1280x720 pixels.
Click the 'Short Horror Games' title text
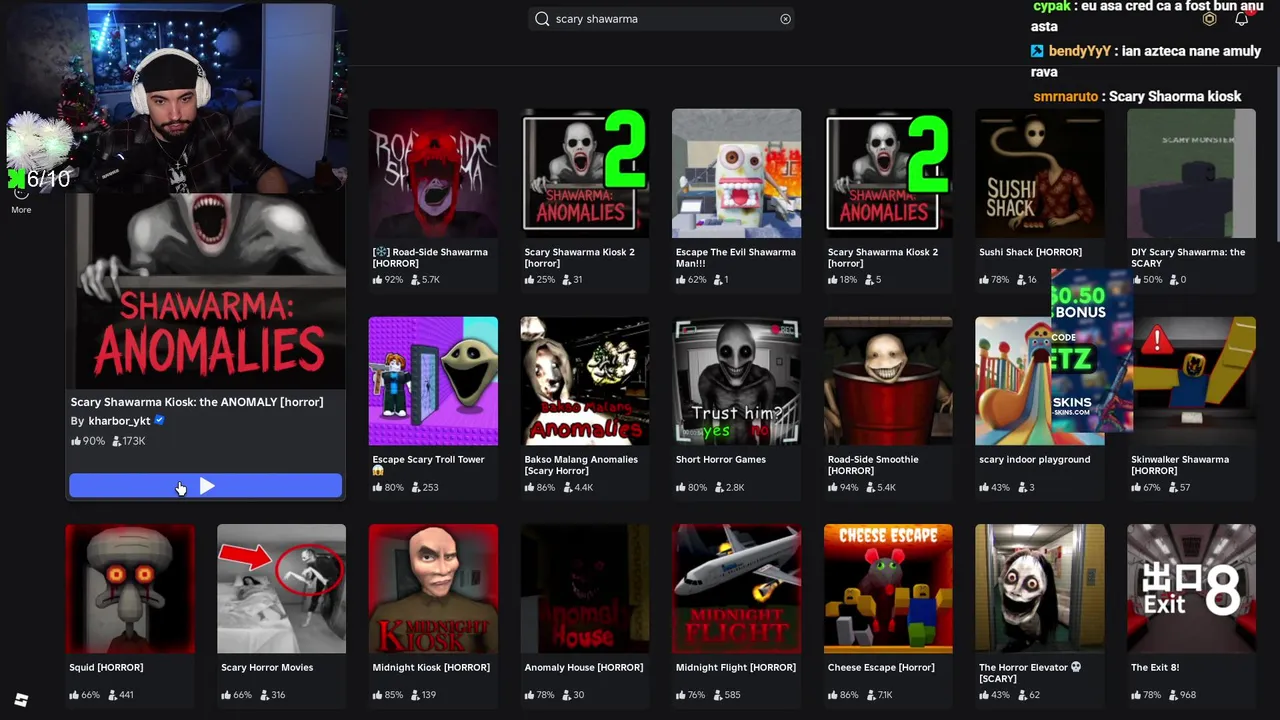tap(721, 460)
